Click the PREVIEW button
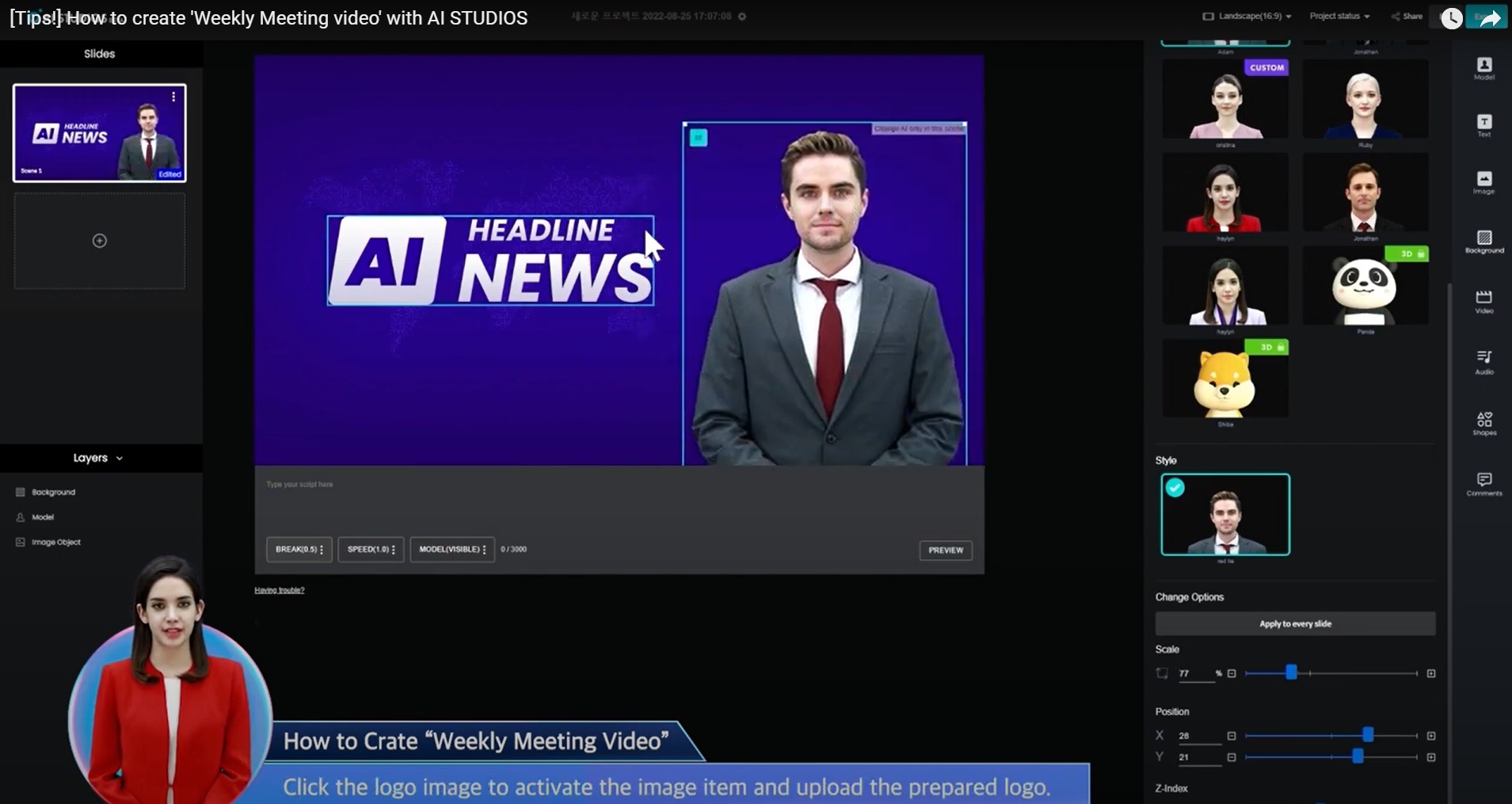The width and height of the screenshot is (1512, 804). tap(946, 550)
